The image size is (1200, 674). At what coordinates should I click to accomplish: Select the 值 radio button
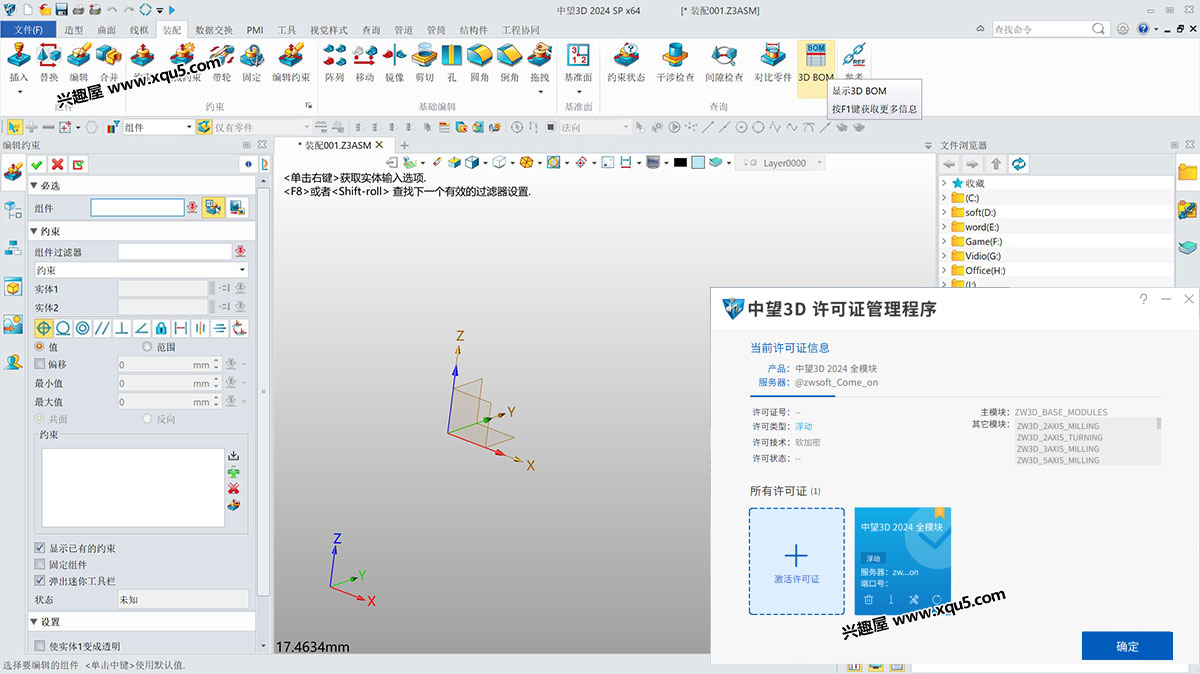[x=40, y=347]
